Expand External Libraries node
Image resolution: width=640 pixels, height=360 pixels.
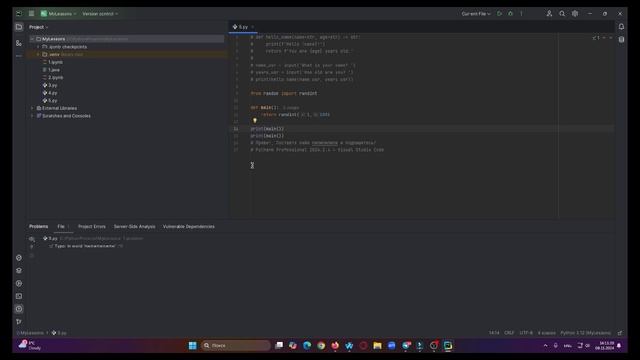[x=32, y=108]
